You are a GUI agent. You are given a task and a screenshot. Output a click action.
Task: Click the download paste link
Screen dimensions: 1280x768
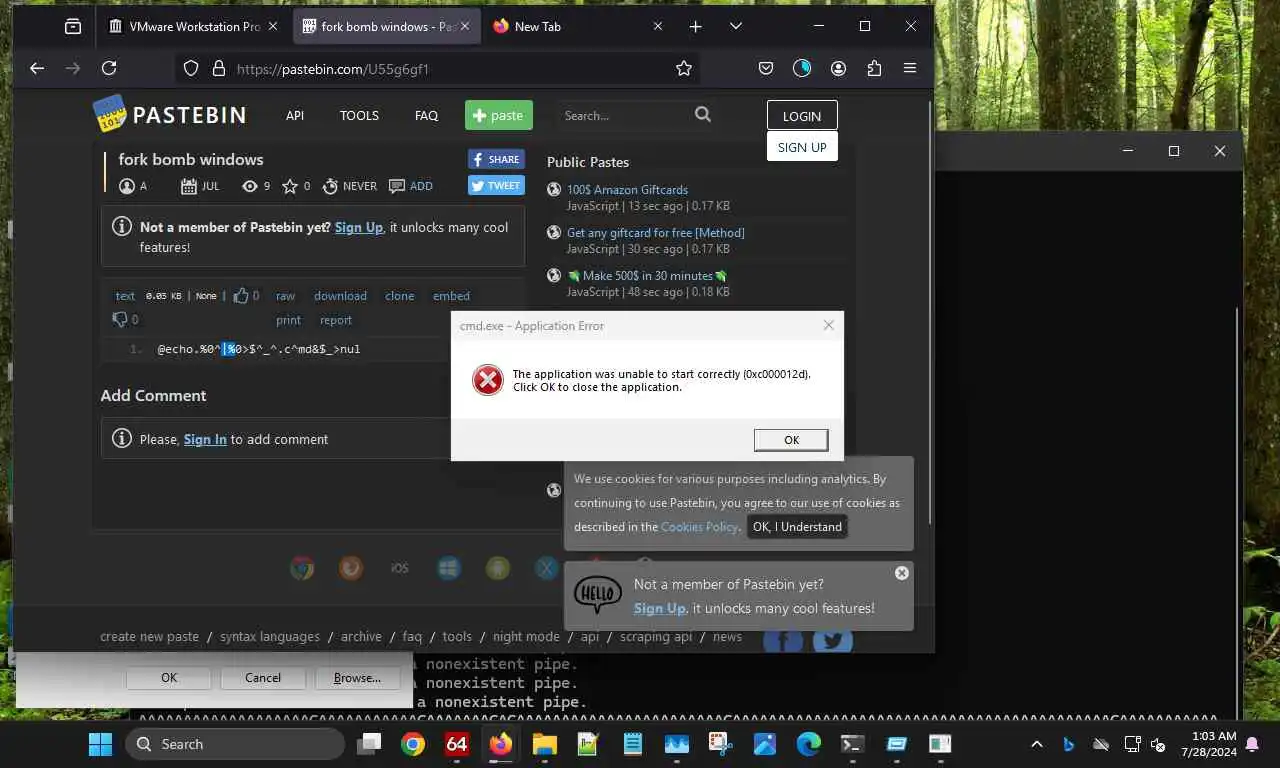point(340,295)
